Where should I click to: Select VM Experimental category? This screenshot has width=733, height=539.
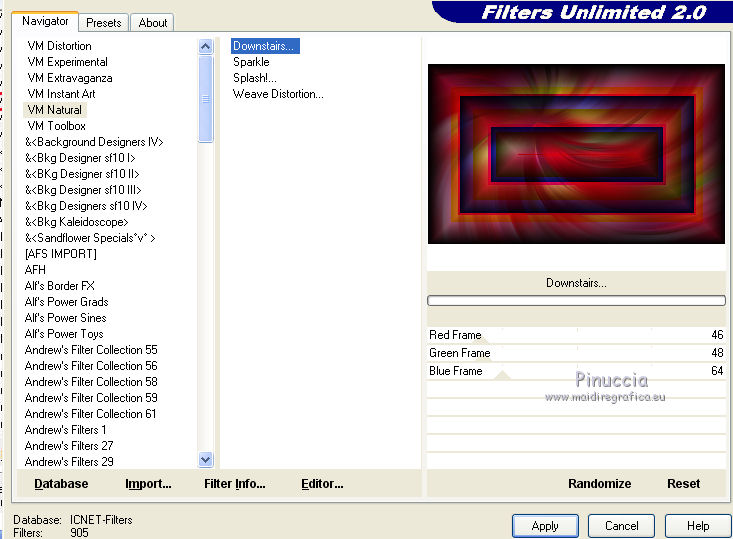[67, 62]
